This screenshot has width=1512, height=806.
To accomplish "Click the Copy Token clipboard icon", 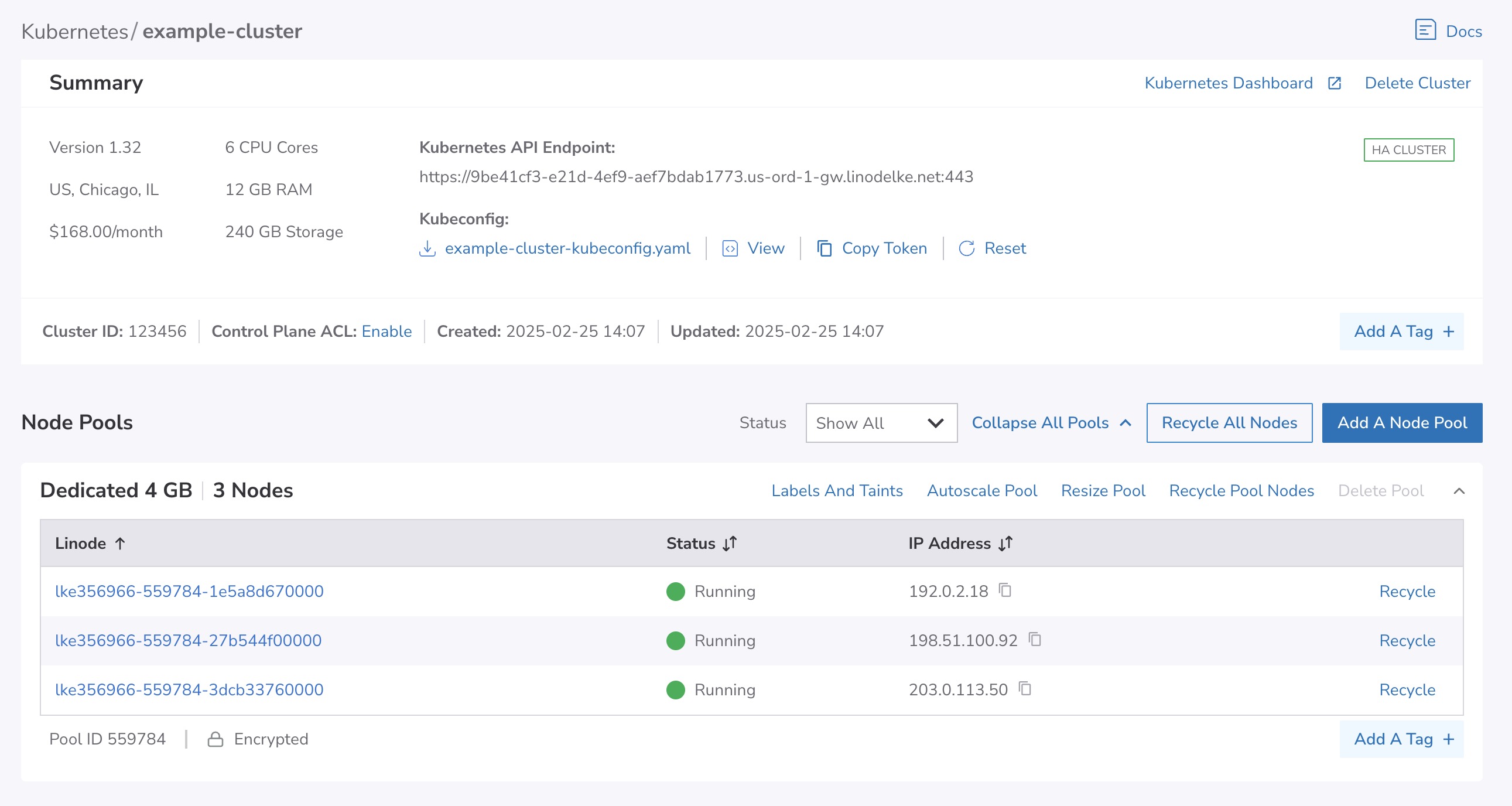I will pos(824,249).
